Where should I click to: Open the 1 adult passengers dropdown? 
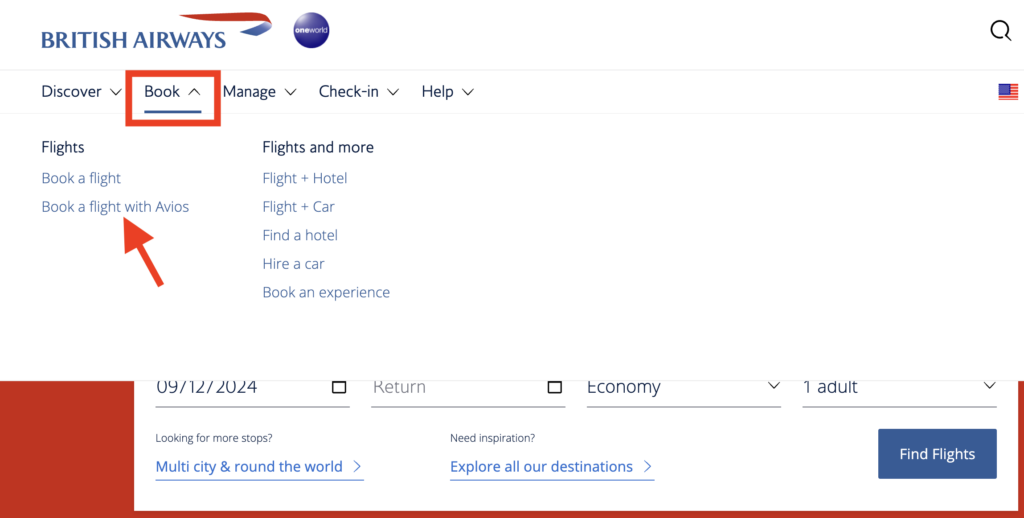(x=899, y=387)
